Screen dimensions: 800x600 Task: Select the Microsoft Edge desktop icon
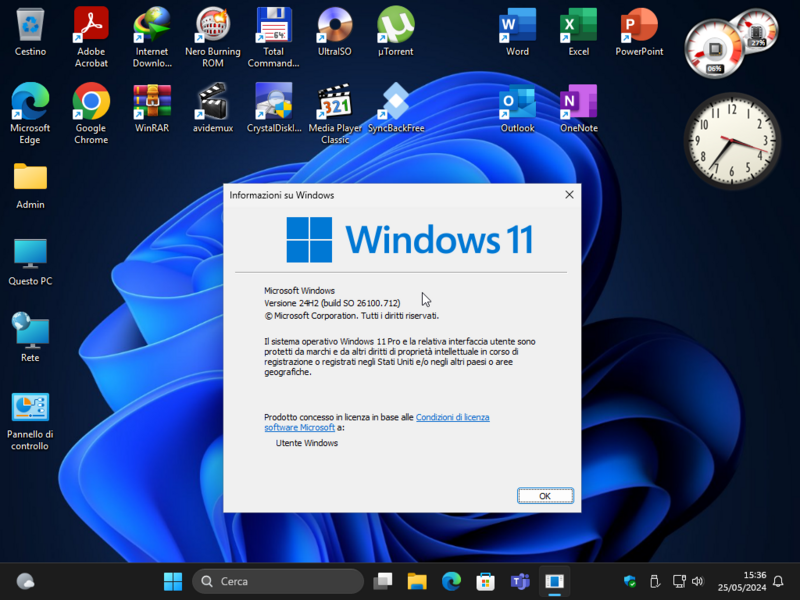pos(30,113)
